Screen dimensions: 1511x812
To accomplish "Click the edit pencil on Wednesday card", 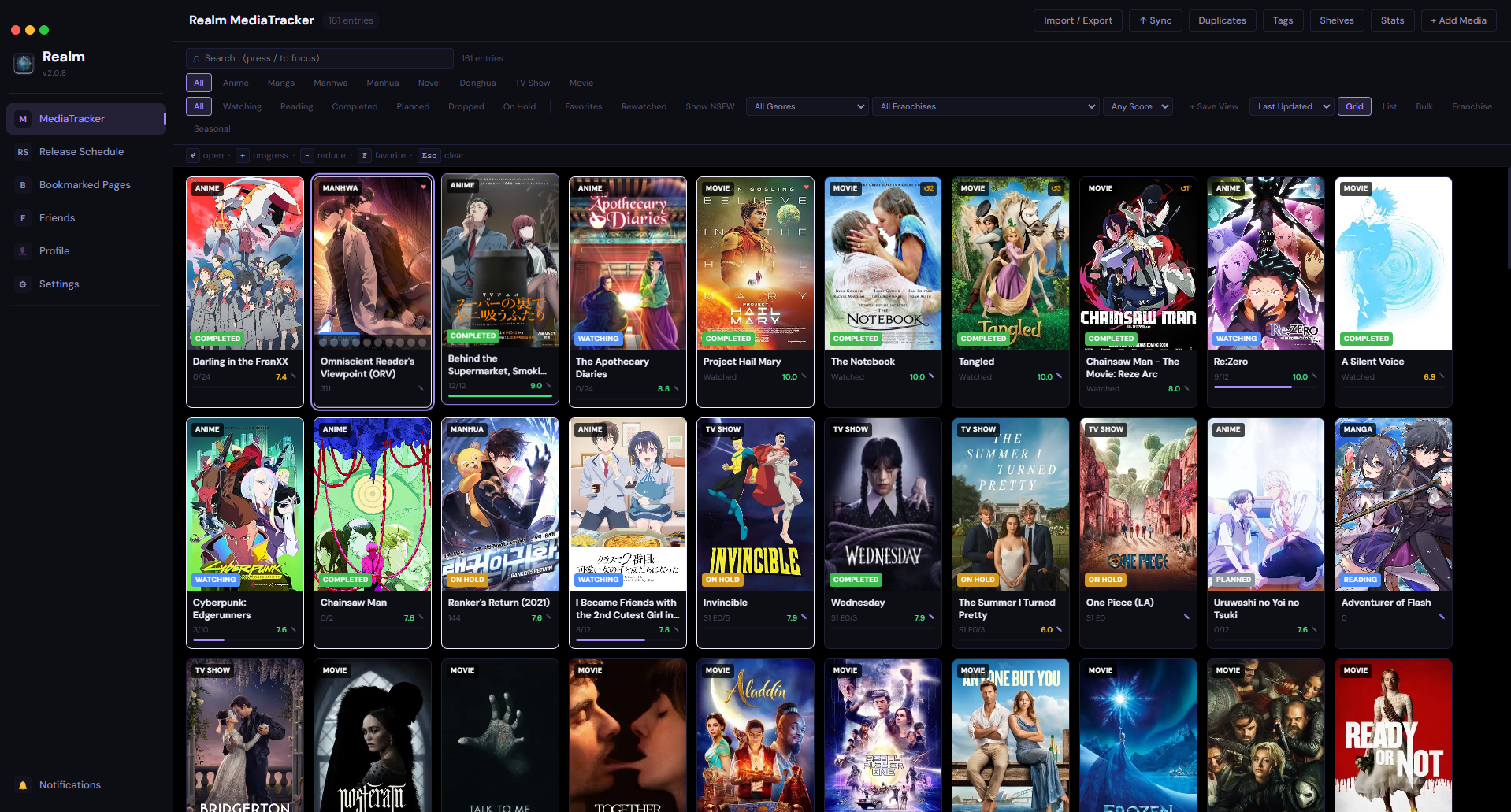I will tap(932, 617).
